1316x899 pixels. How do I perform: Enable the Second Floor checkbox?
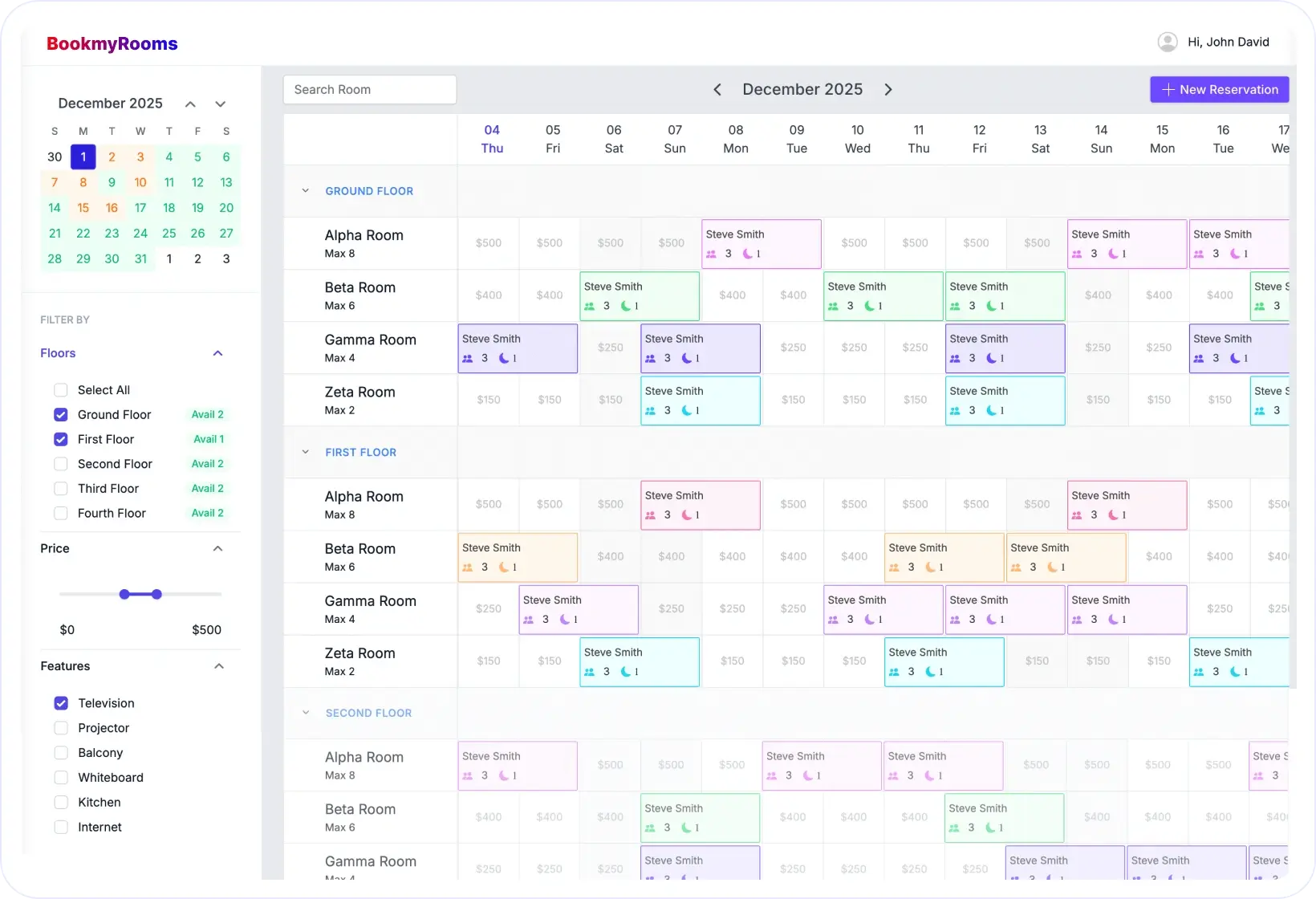pyautogui.click(x=61, y=464)
